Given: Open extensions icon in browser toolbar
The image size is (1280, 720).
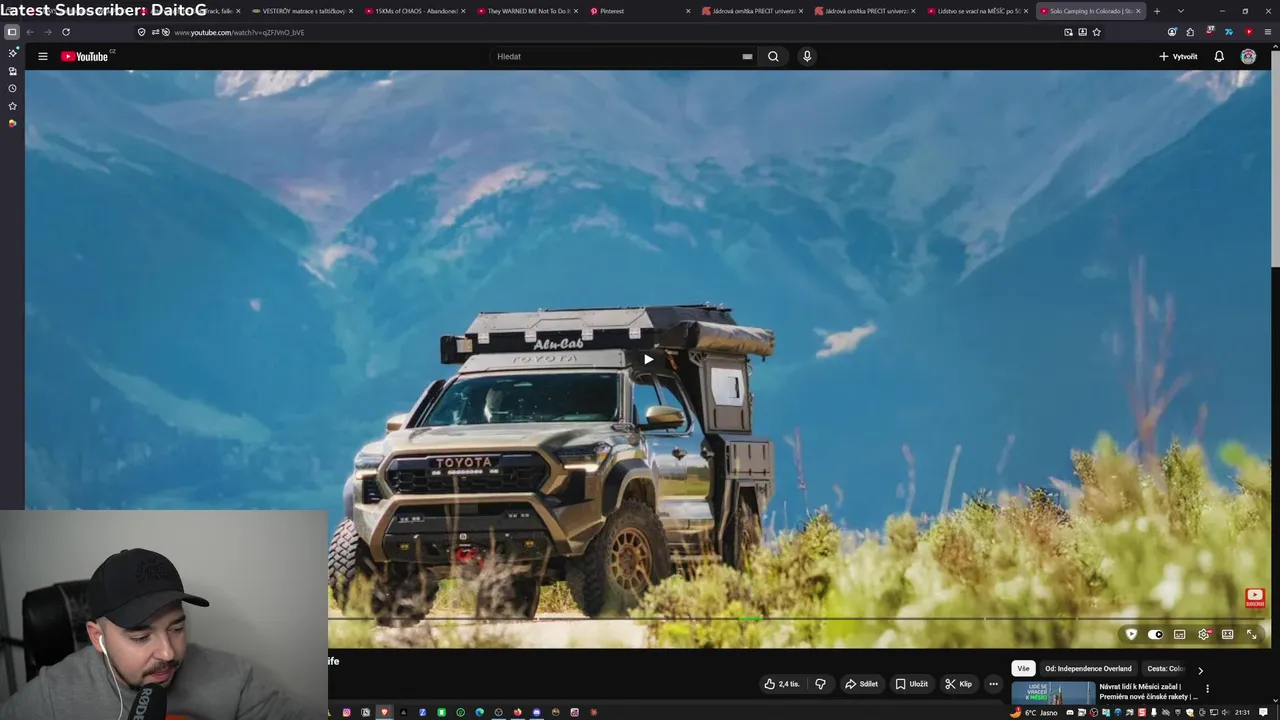Looking at the screenshot, I should tap(1190, 32).
